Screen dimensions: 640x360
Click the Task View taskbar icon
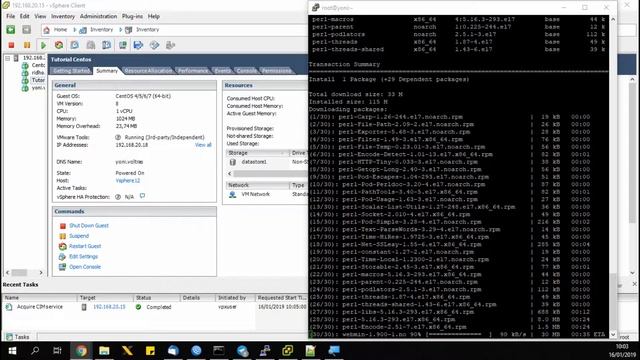pyautogui.click(x=57, y=351)
